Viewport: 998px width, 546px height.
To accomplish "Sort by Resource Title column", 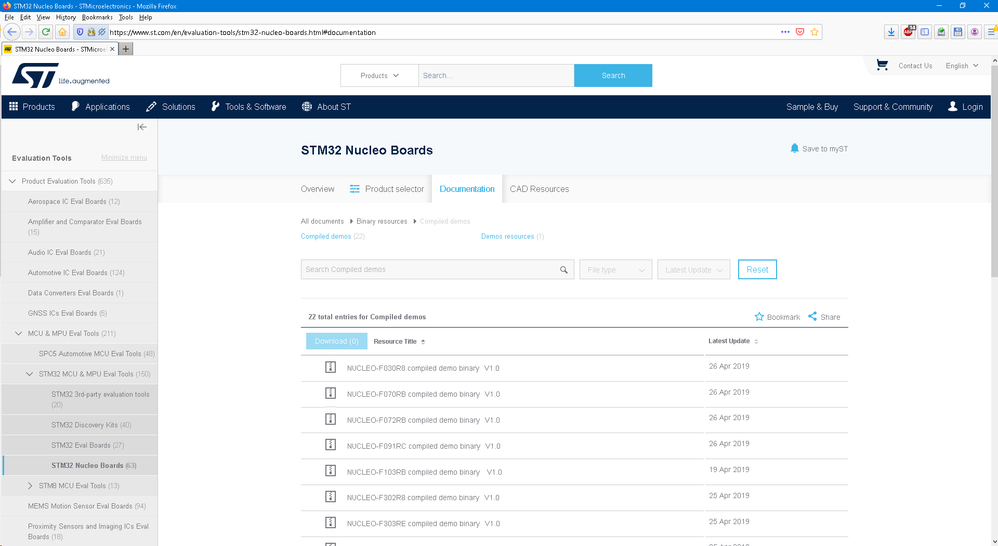I will [x=399, y=342].
